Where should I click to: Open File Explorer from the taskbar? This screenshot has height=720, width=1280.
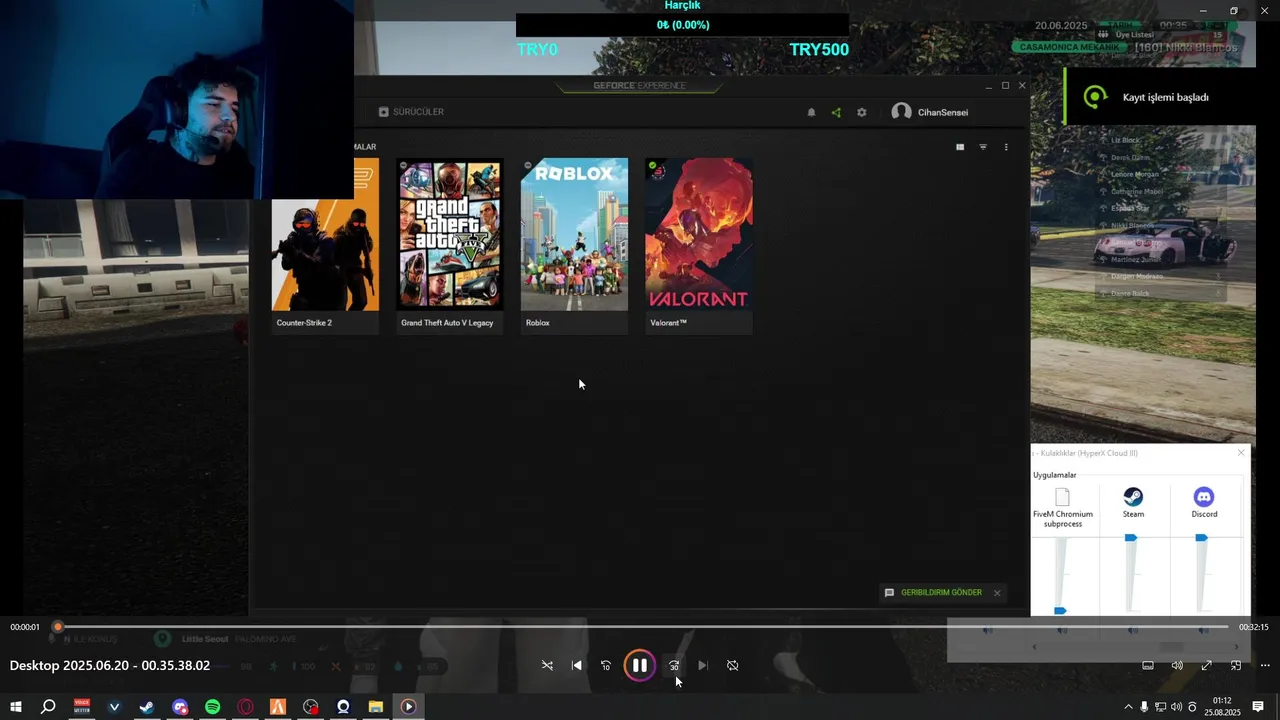(375, 707)
